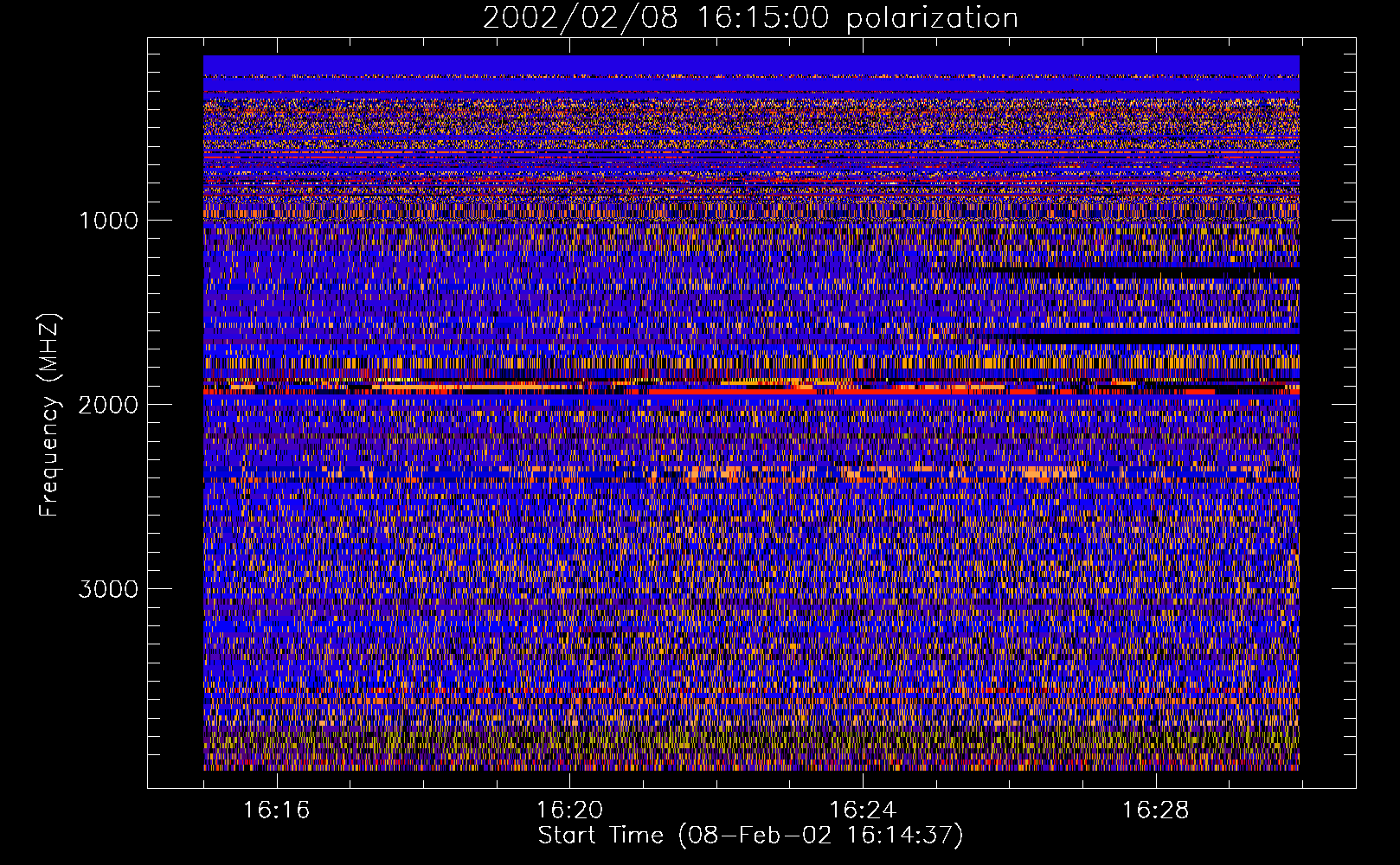Click the 2000 frequency tick label

pos(108,405)
